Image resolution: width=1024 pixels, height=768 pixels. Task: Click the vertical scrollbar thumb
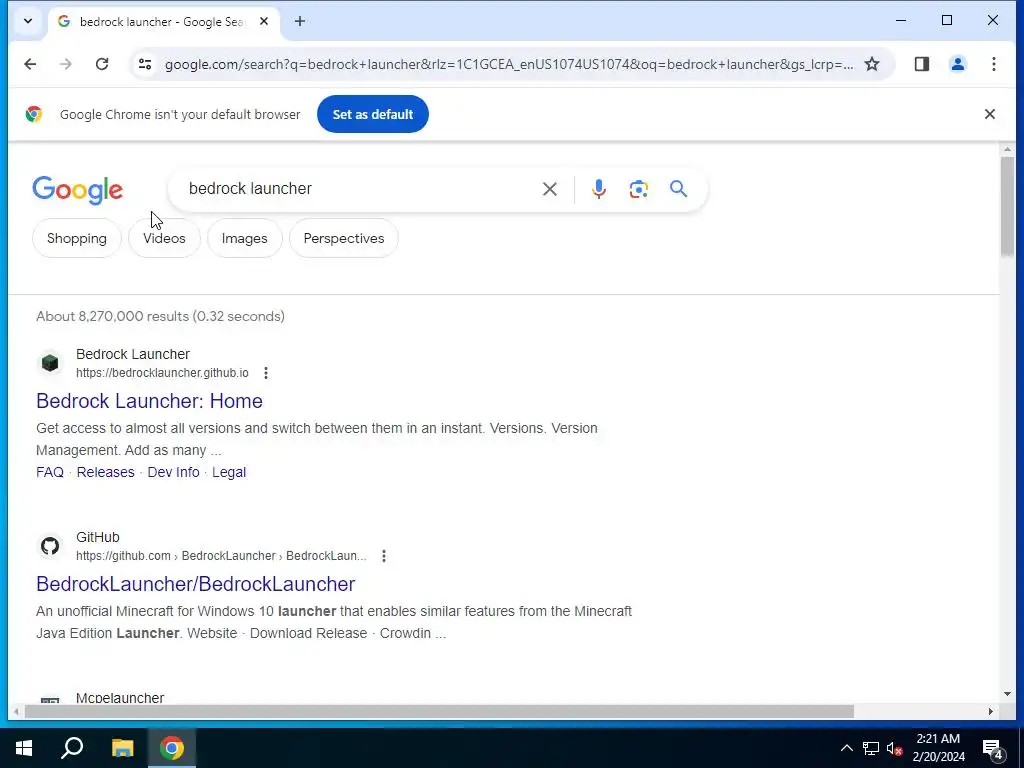(x=1006, y=206)
